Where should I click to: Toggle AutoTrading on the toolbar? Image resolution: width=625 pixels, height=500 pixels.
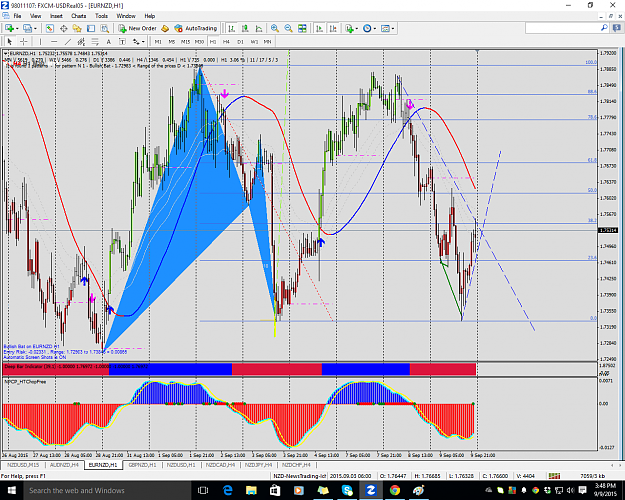[x=196, y=28]
